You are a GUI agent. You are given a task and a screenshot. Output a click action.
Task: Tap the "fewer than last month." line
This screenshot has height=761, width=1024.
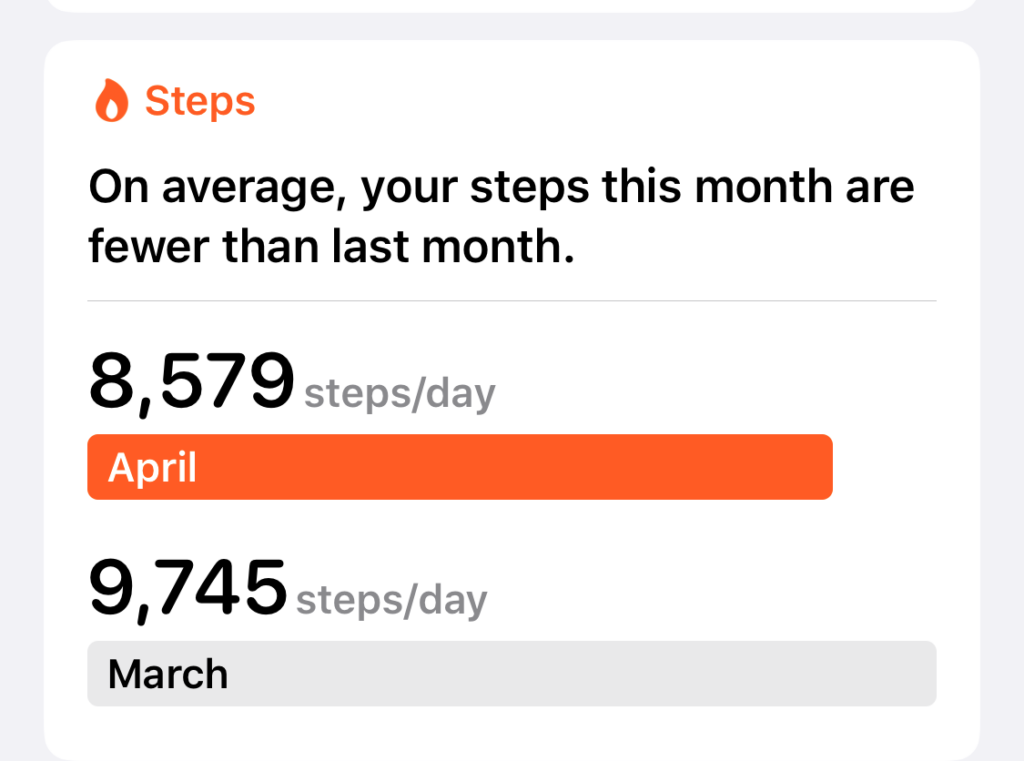332,246
